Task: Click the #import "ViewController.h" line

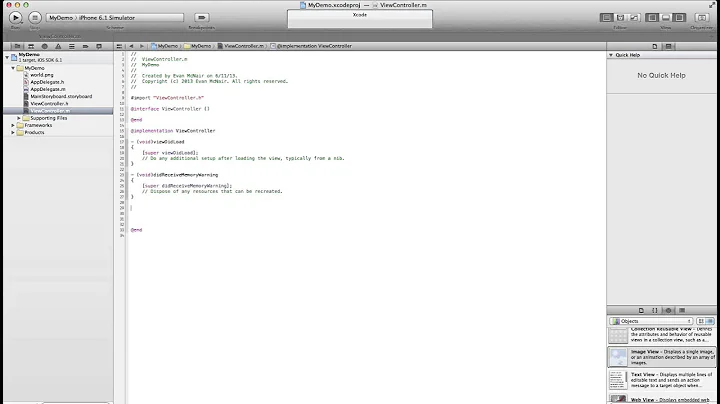Action: pos(167,98)
